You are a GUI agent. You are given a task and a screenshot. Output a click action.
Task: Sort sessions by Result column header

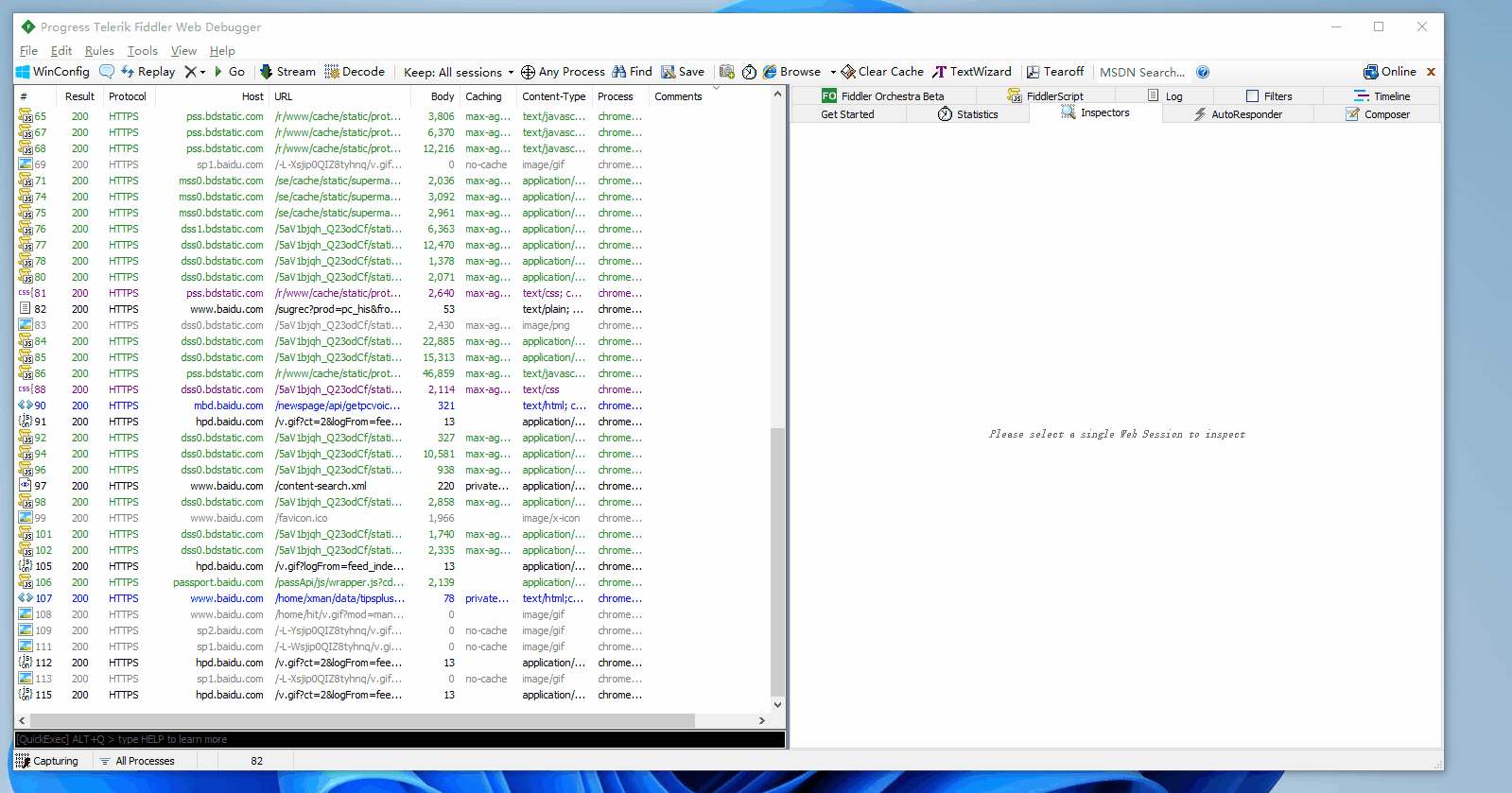pos(79,96)
